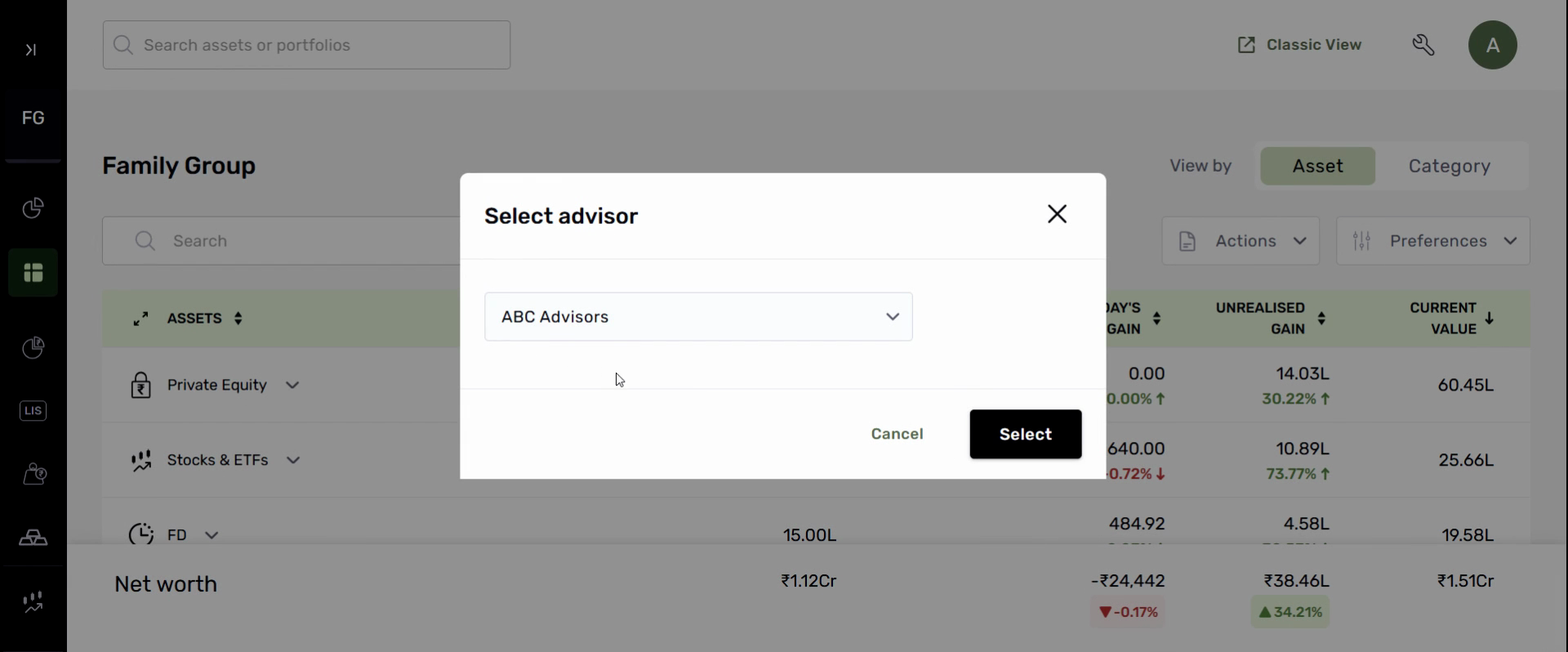The image size is (1568, 652).
Task: Open the Preferences menu
Action: point(1432,241)
